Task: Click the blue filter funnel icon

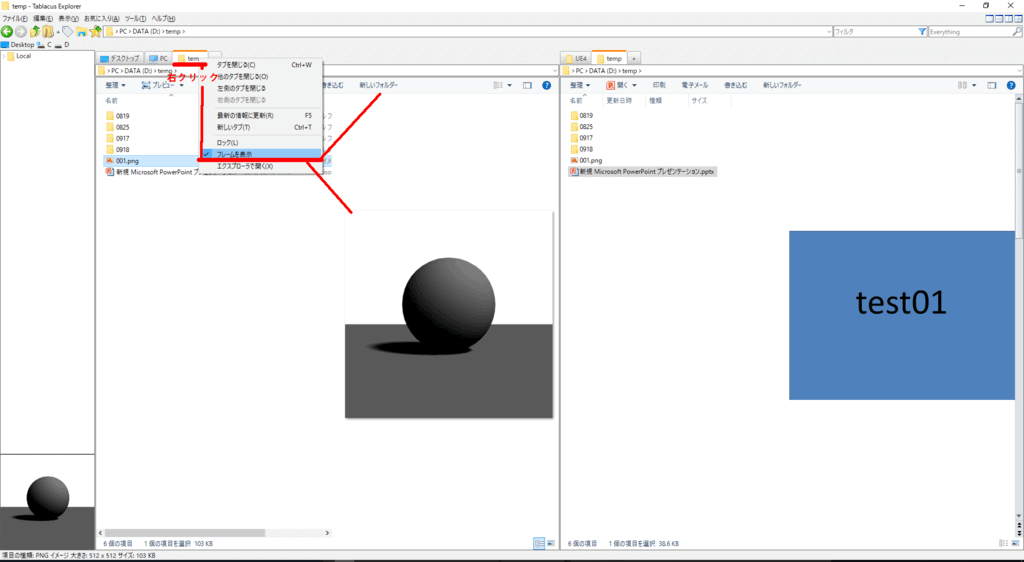Action: (x=922, y=32)
